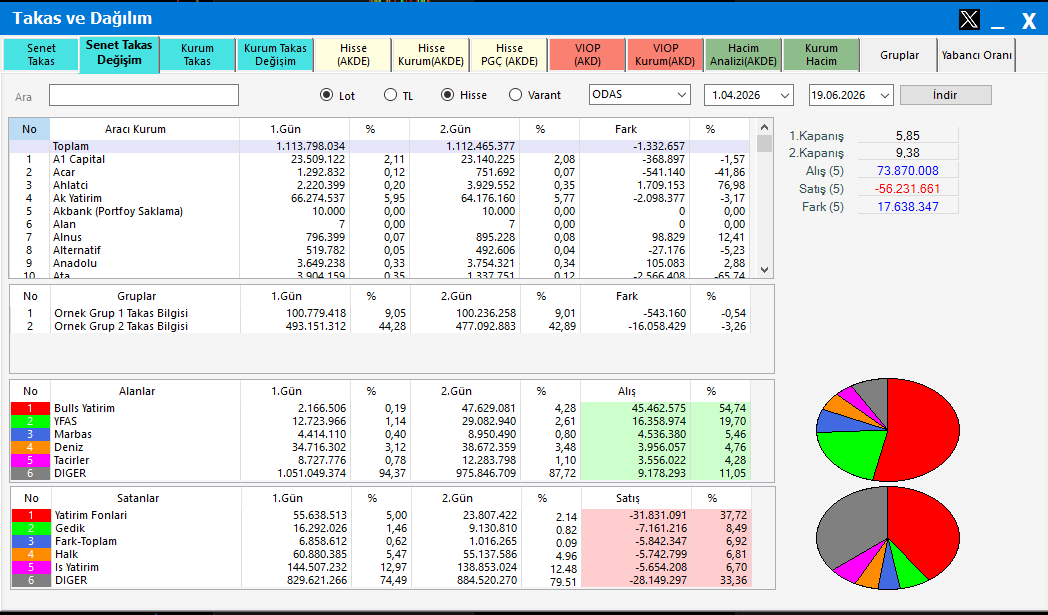Select Ornek Grup 2 Takas Bilgisi row
The height and width of the screenshot is (615, 1048).
[380, 326]
